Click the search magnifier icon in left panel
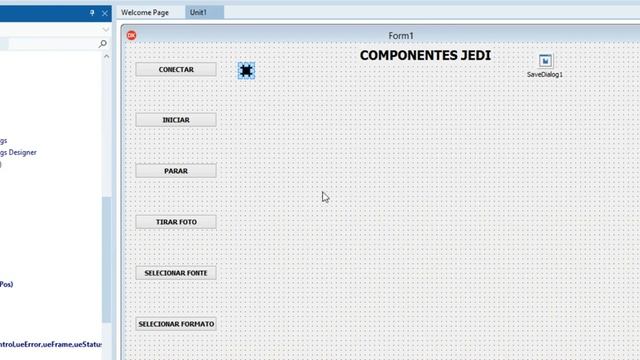This screenshot has width=640, height=360. pyautogui.click(x=102, y=43)
